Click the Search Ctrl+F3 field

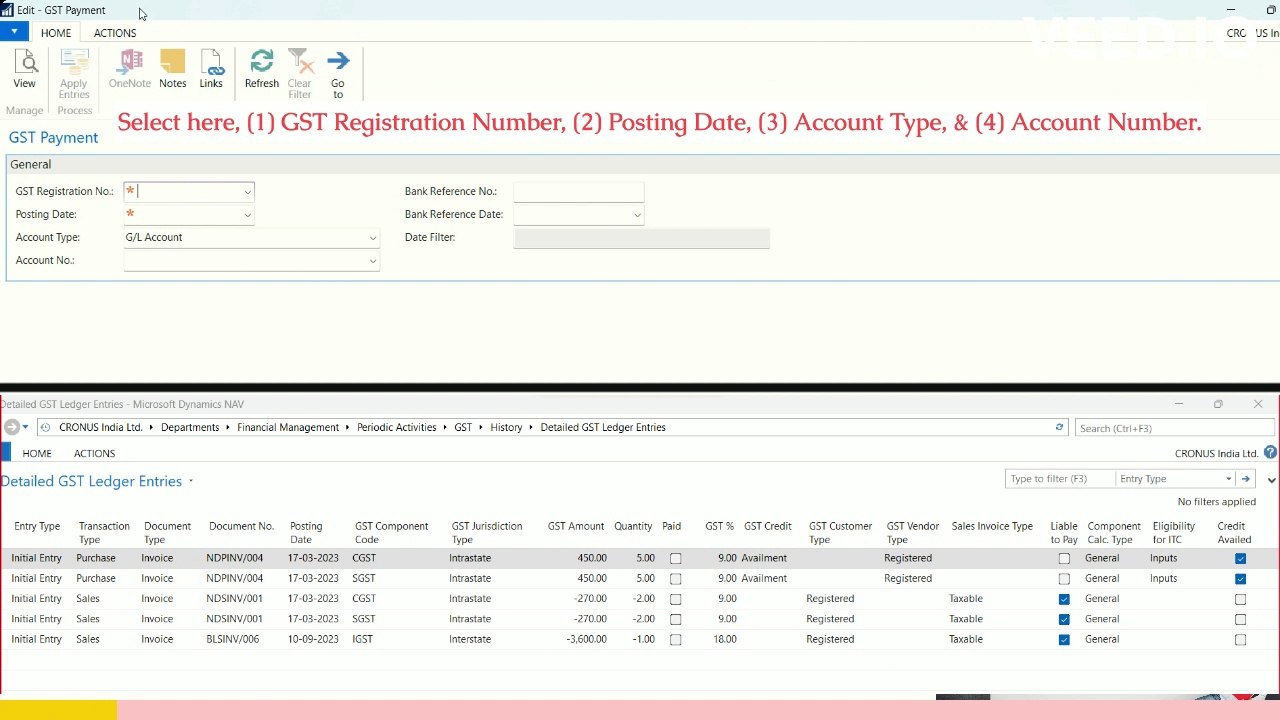pyautogui.click(x=1174, y=427)
